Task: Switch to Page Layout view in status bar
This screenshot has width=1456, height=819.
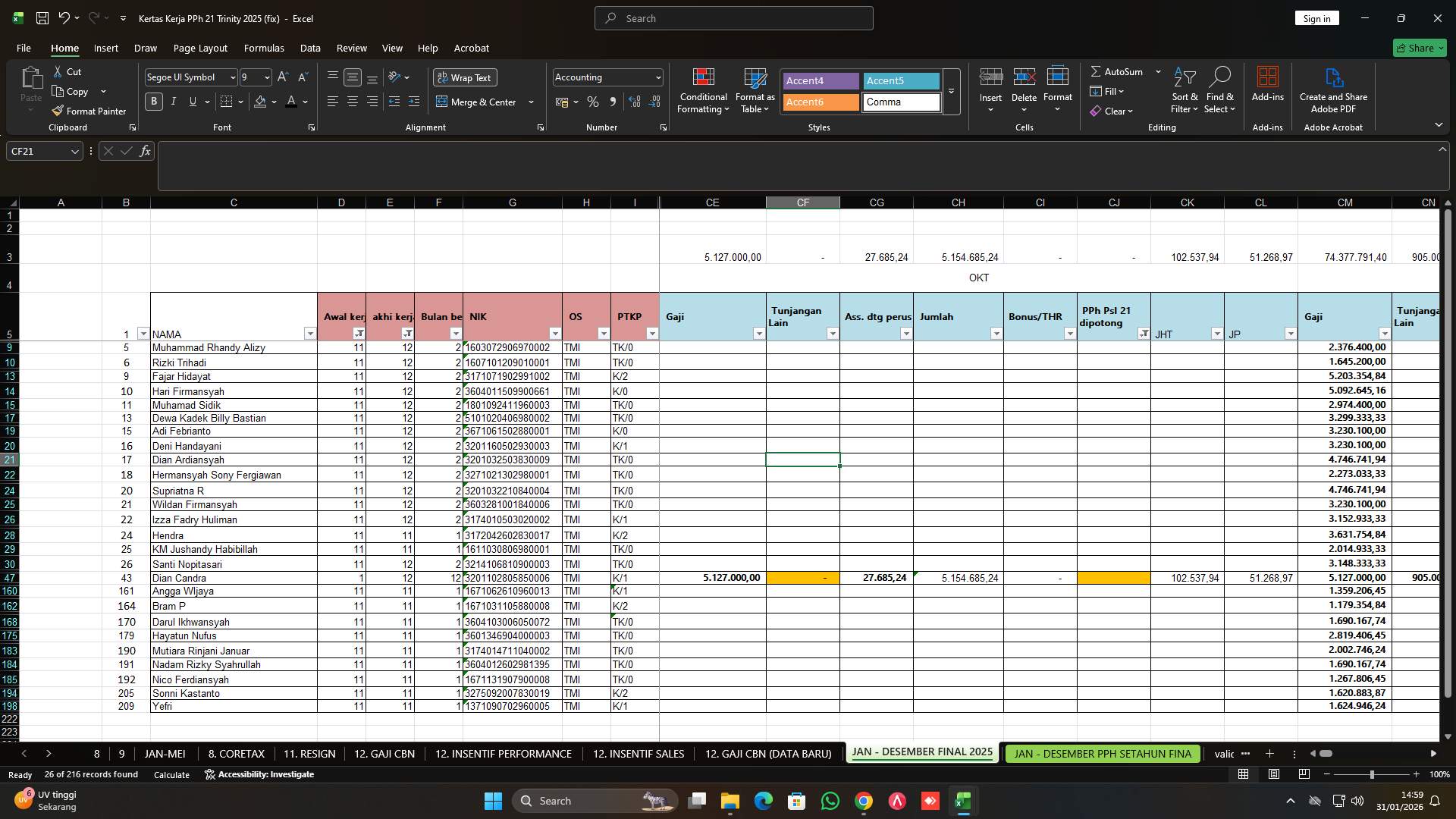Action: click(1273, 774)
